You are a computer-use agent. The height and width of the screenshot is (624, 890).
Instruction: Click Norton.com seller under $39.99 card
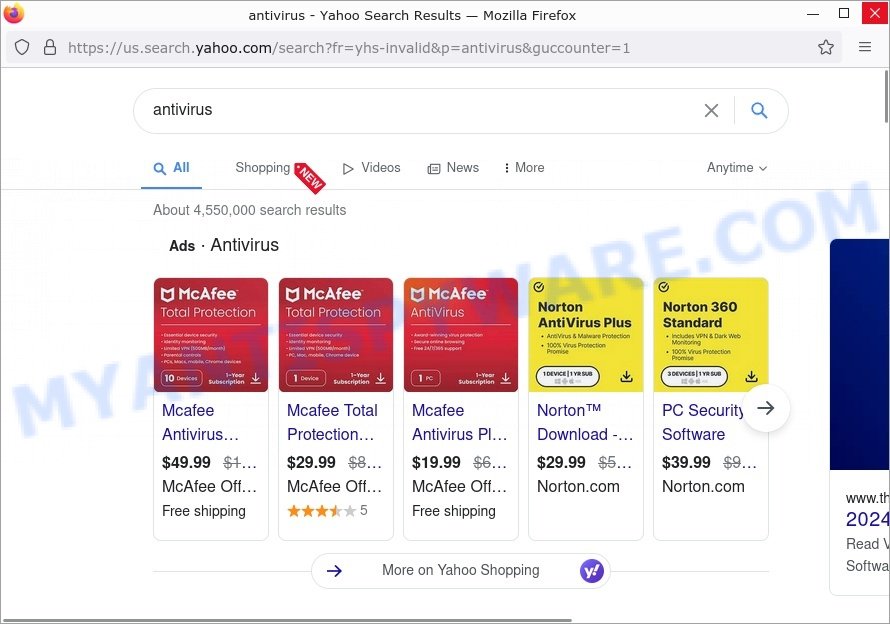coord(703,487)
